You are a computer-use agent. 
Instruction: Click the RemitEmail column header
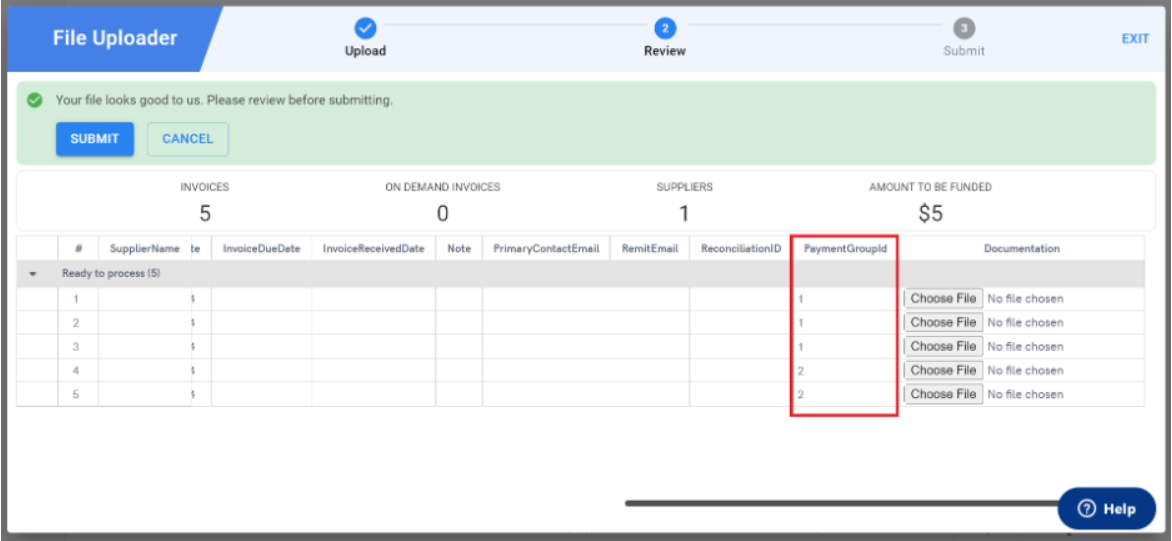(650, 249)
